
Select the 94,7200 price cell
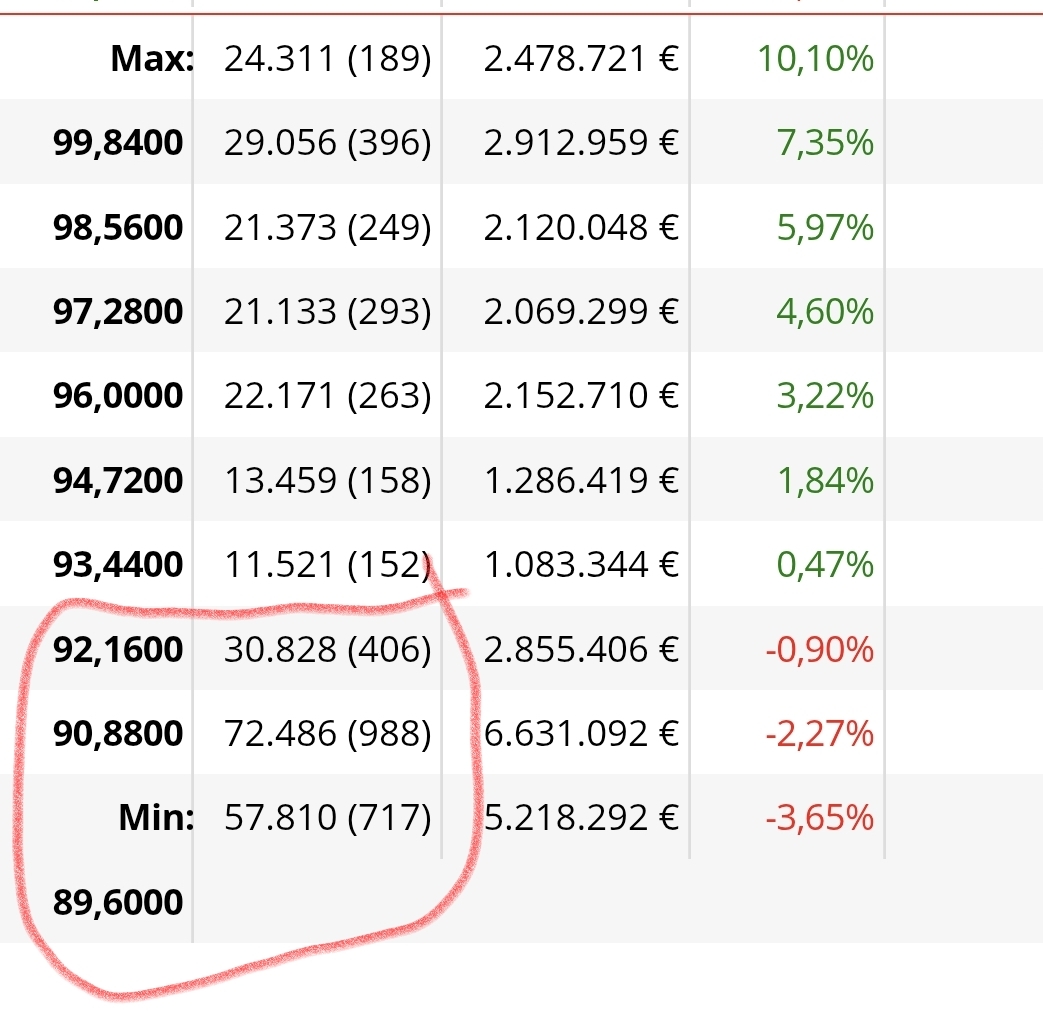click(x=118, y=481)
